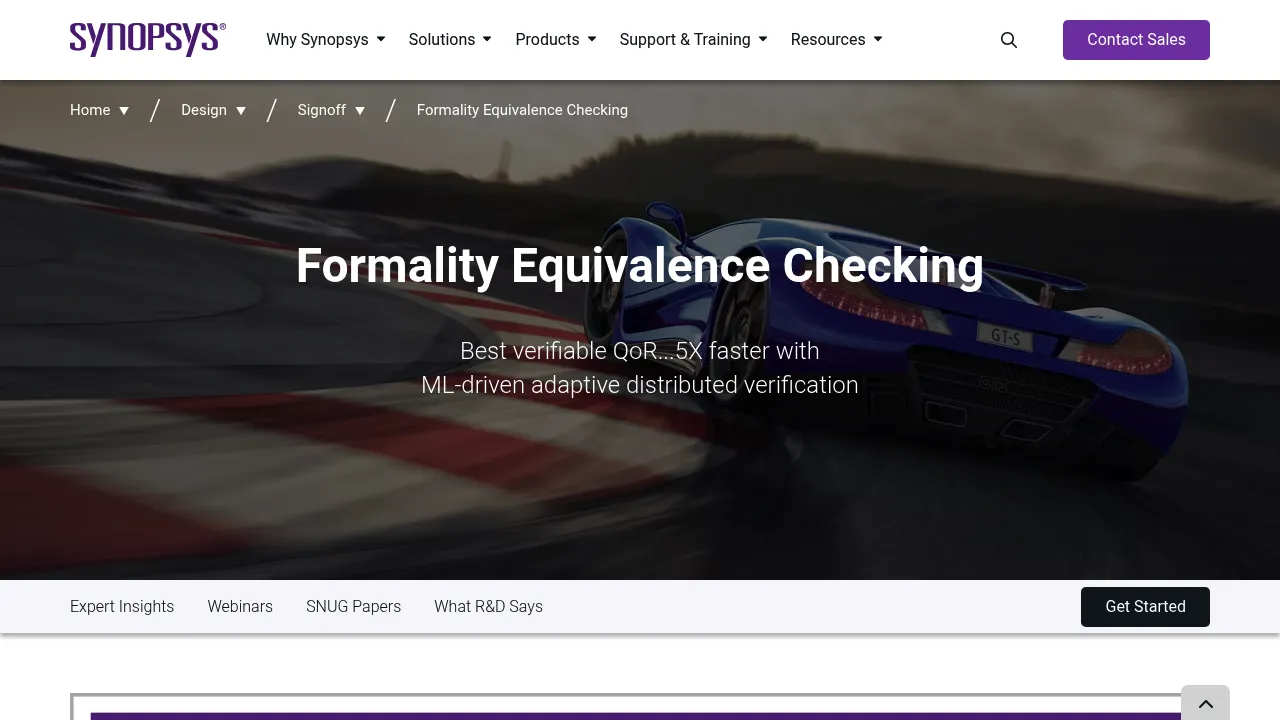1280x720 pixels.
Task: Click the Get Started button
Action: point(1145,607)
